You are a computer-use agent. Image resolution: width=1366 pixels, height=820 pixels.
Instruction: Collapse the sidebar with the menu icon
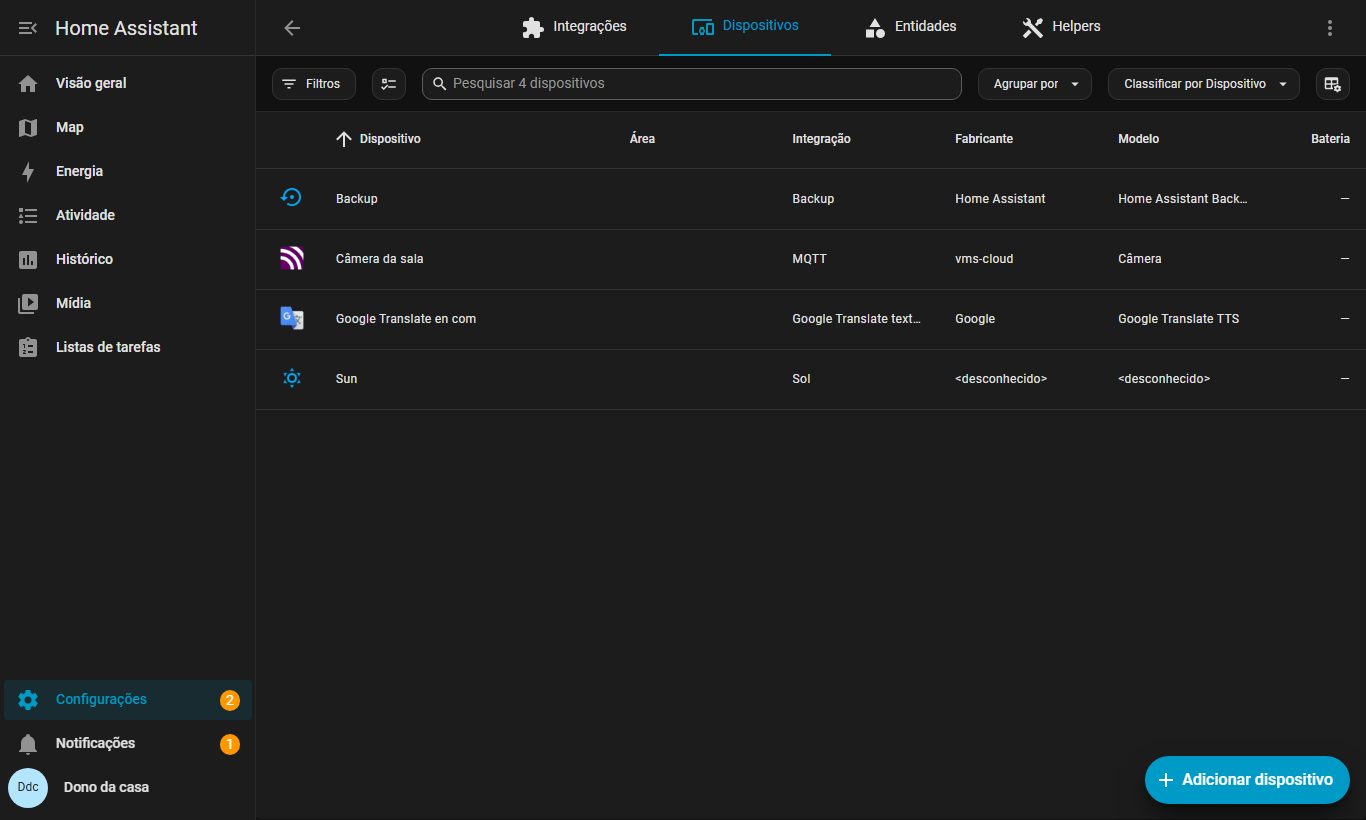click(x=28, y=28)
